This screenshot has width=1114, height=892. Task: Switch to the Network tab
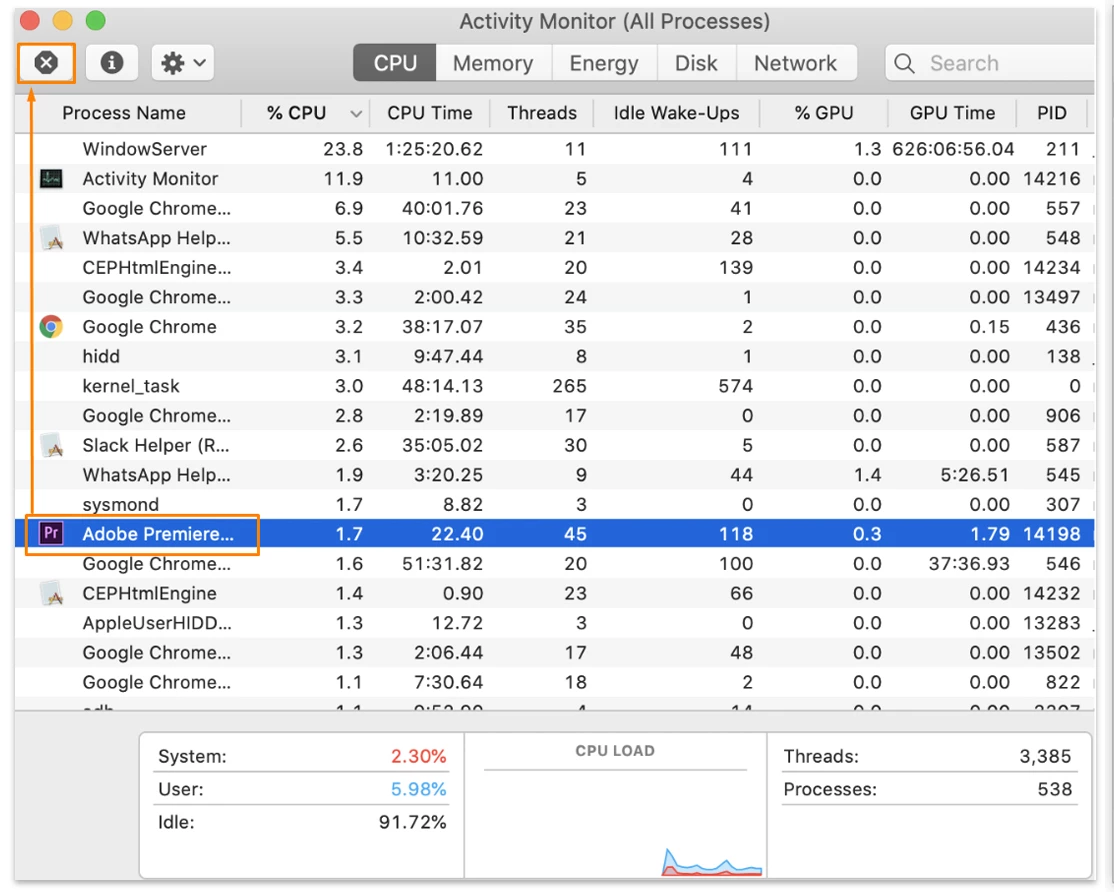click(x=796, y=63)
